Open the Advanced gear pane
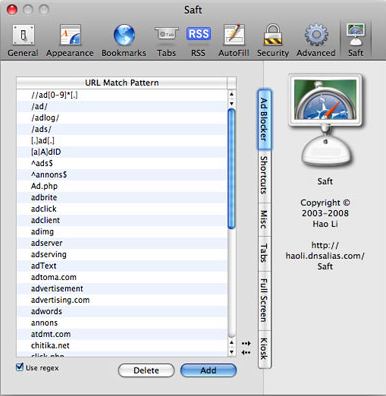The image size is (386, 396). (x=316, y=40)
